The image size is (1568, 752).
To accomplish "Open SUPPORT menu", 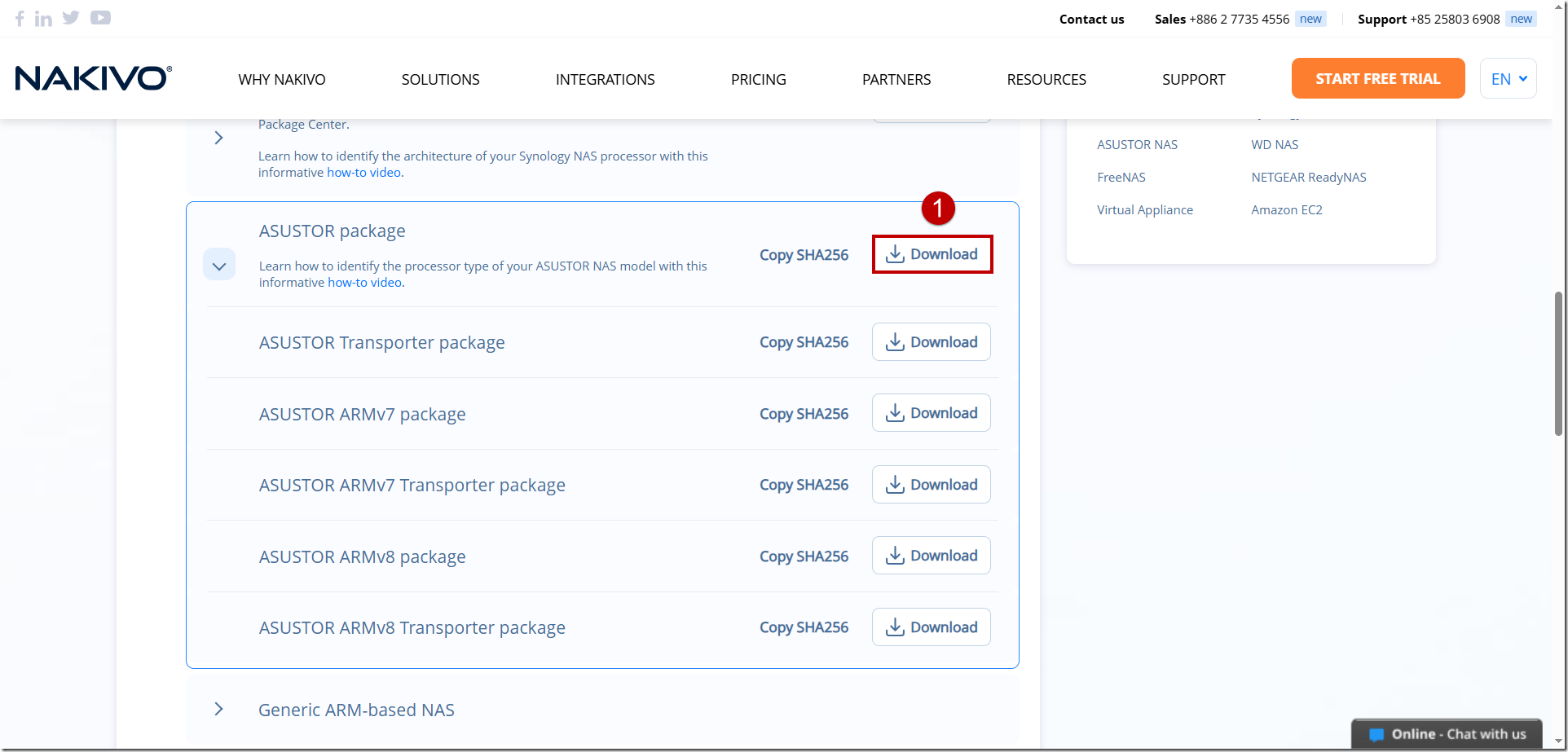I will coord(1194,79).
